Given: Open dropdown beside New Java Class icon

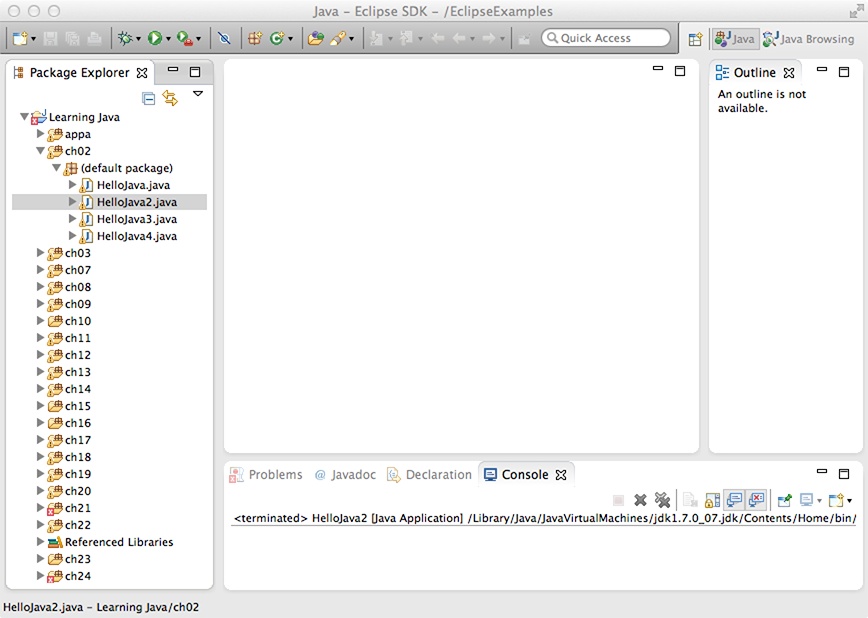Looking at the screenshot, I should tap(290, 39).
